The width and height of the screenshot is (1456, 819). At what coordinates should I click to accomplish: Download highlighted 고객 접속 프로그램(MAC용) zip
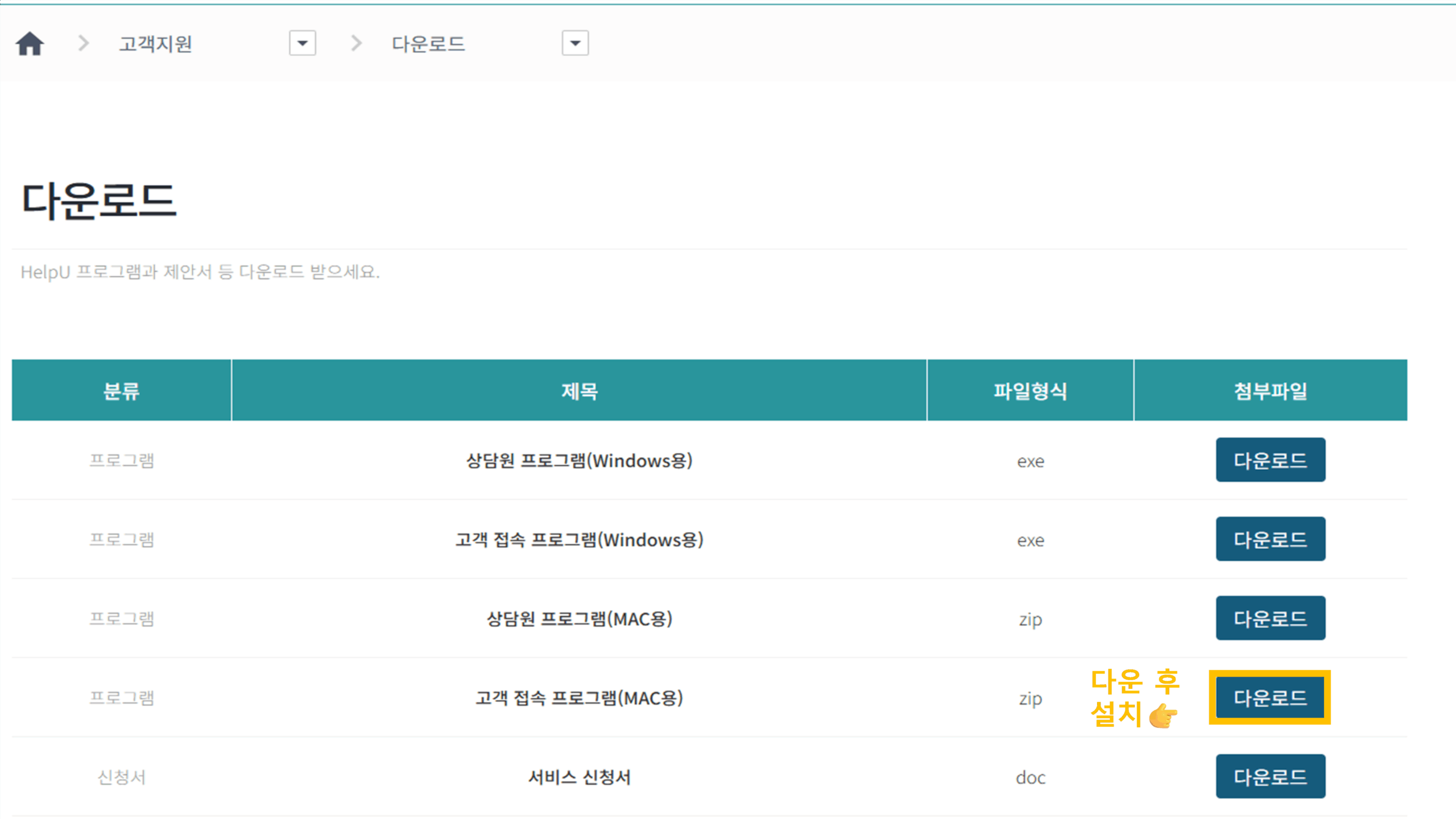pyautogui.click(x=1270, y=698)
